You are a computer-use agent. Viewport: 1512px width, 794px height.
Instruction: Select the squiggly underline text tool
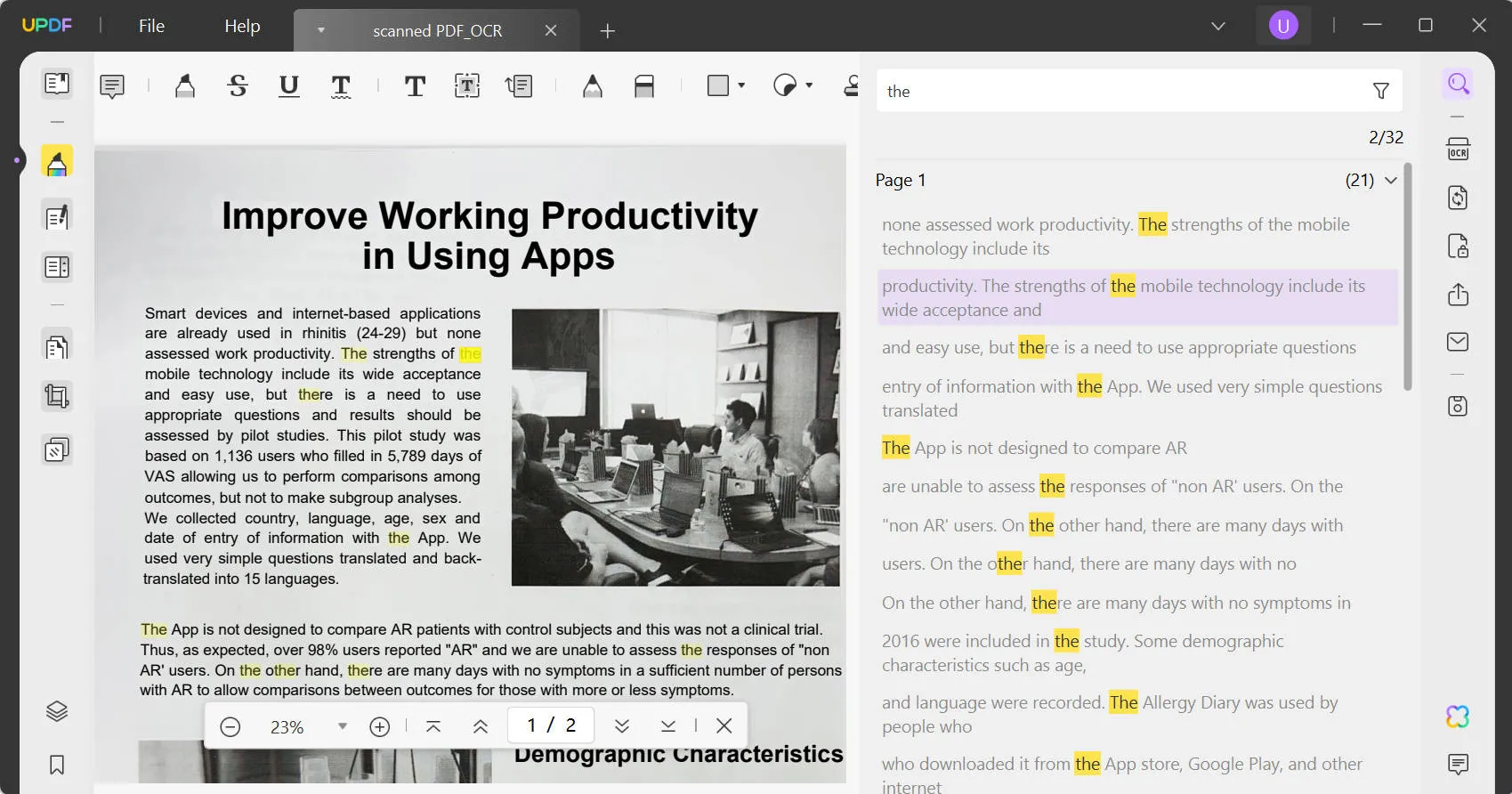click(x=341, y=86)
